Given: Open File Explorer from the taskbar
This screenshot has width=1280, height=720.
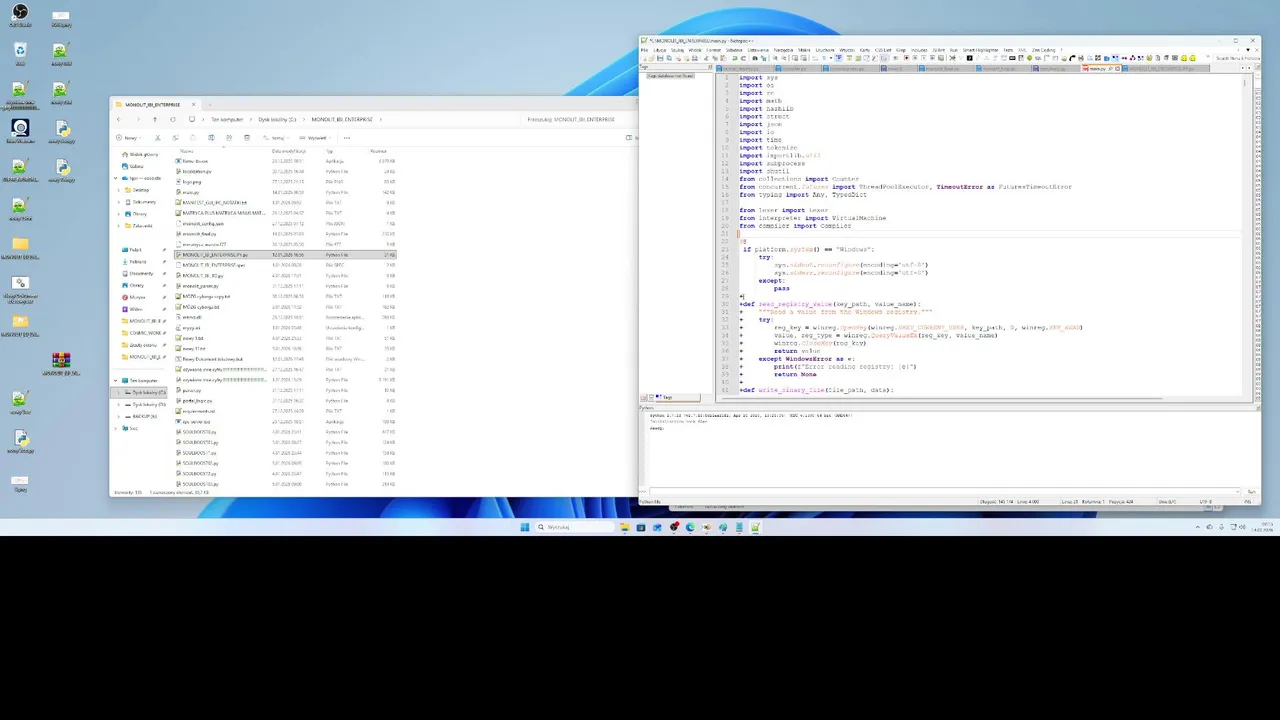Looking at the screenshot, I should 625,527.
